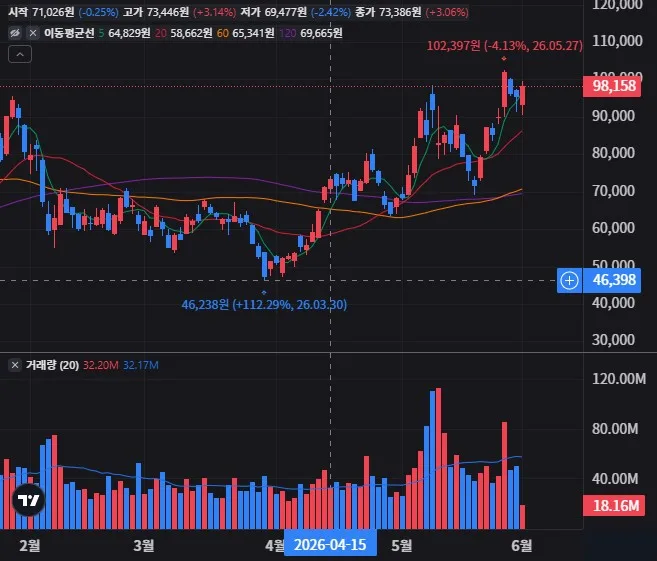Click the 2026-04-15 date label
The image size is (657, 561).
pos(330,545)
